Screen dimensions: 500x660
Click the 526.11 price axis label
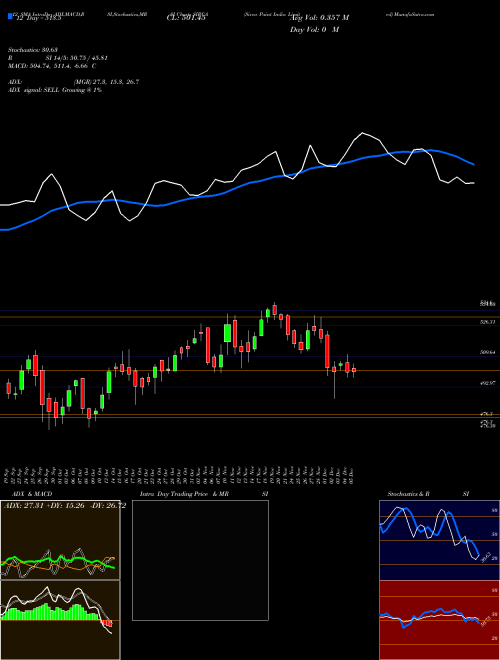(x=487, y=322)
